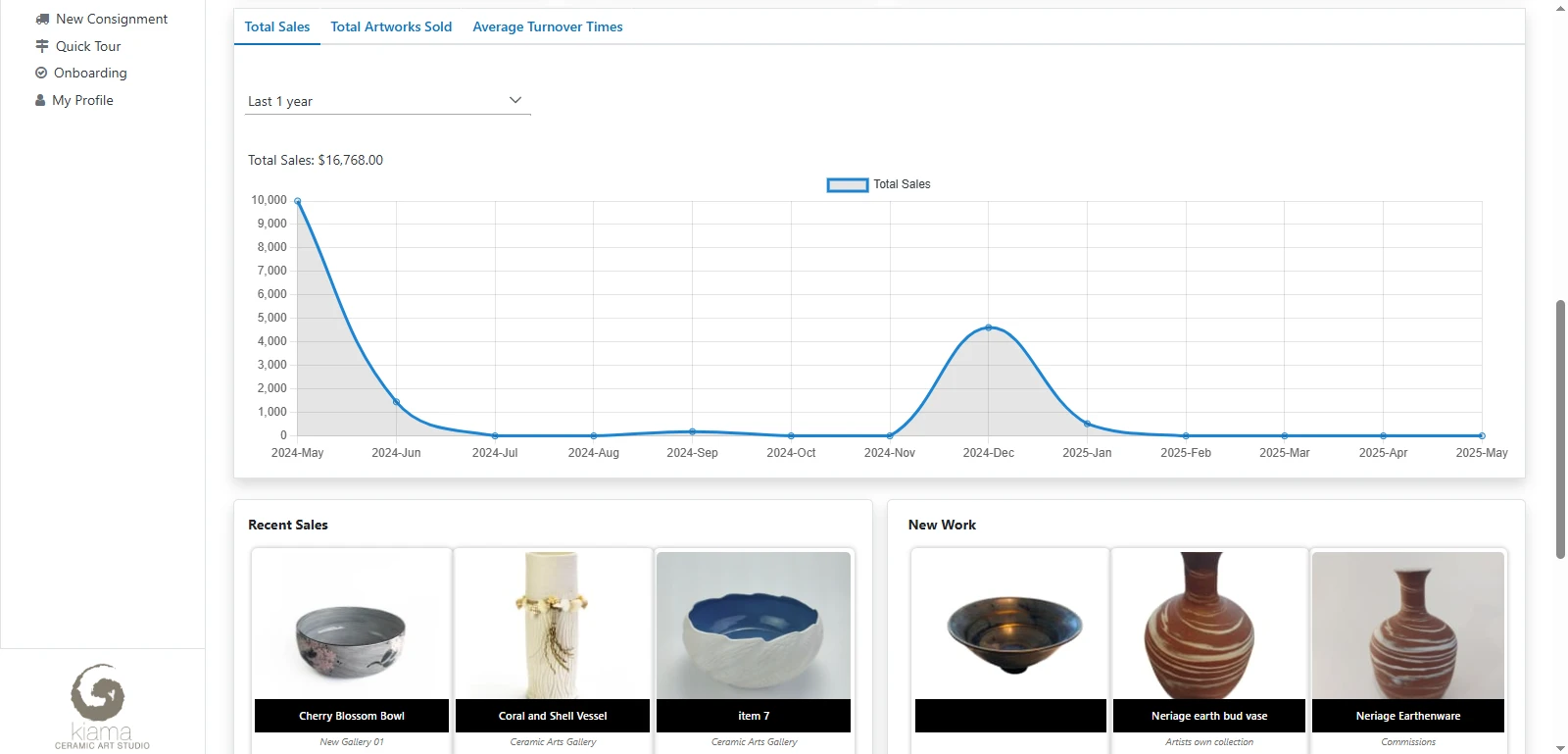
Task: Click the vertical page scrollbar thumb
Action: click(1560, 429)
